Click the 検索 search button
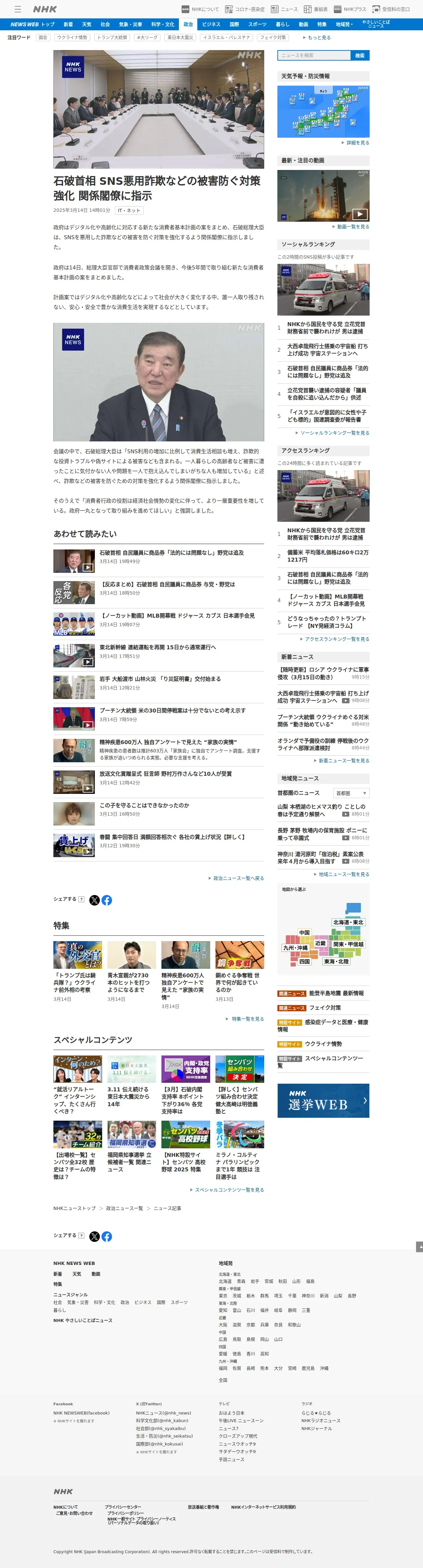The height and width of the screenshot is (1568, 423). (x=360, y=55)
